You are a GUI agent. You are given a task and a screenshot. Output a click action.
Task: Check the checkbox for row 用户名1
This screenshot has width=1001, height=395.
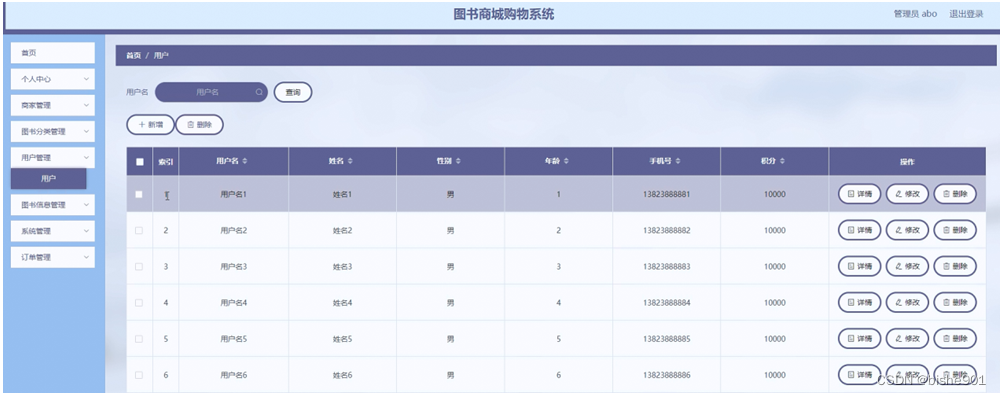[x=139, y=195]
